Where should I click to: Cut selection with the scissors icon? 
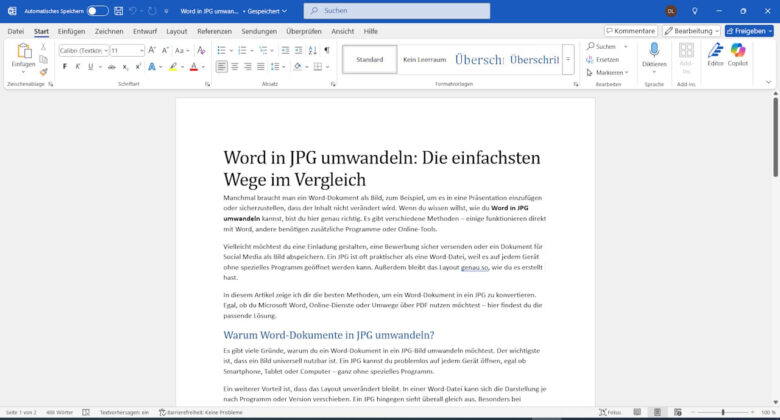(43, 47)
